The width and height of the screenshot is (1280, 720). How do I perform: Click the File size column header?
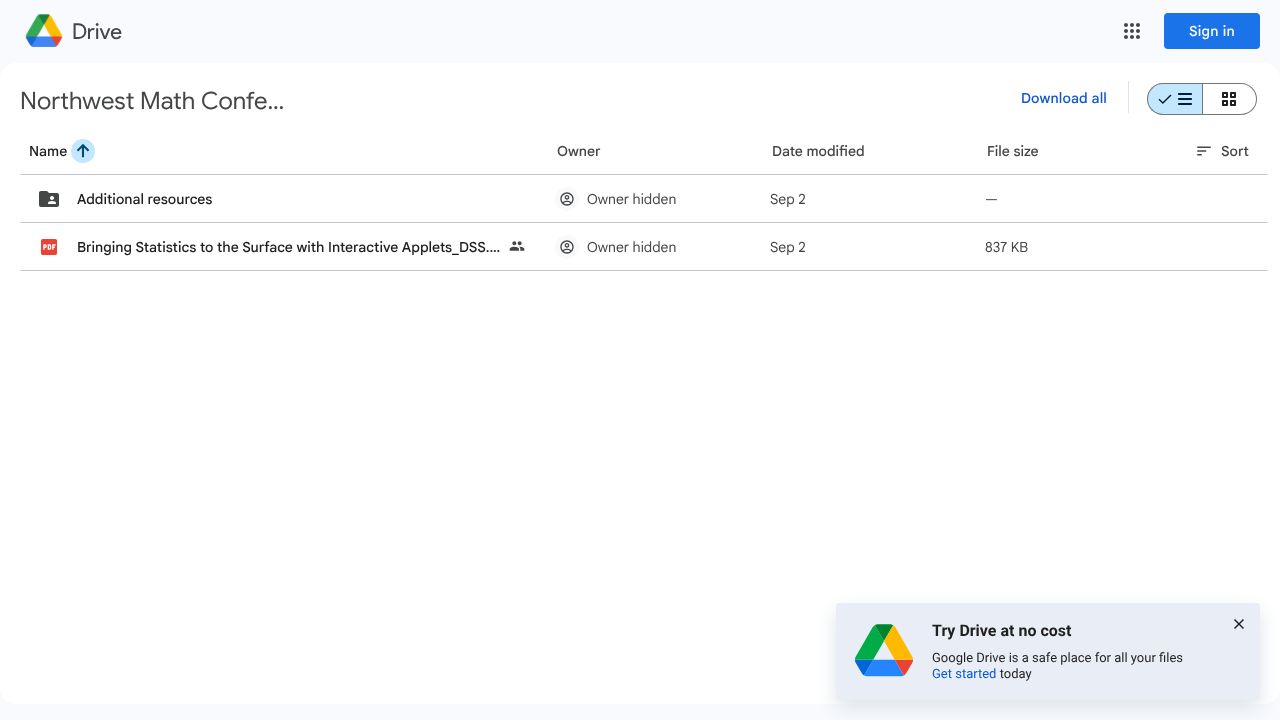click(x=1012, y=151)
